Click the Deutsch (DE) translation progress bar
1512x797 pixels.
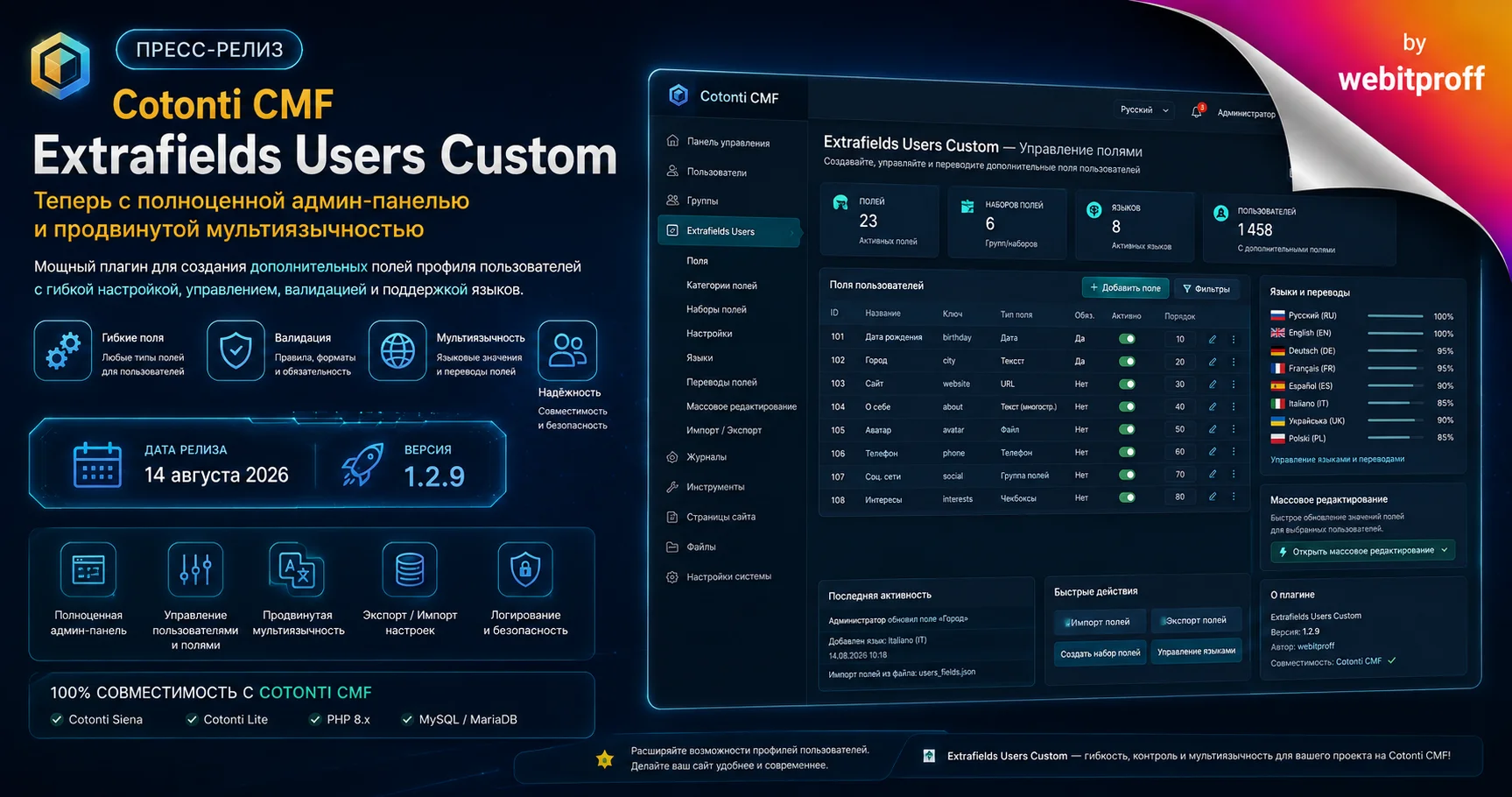(x=1396, y=350)
